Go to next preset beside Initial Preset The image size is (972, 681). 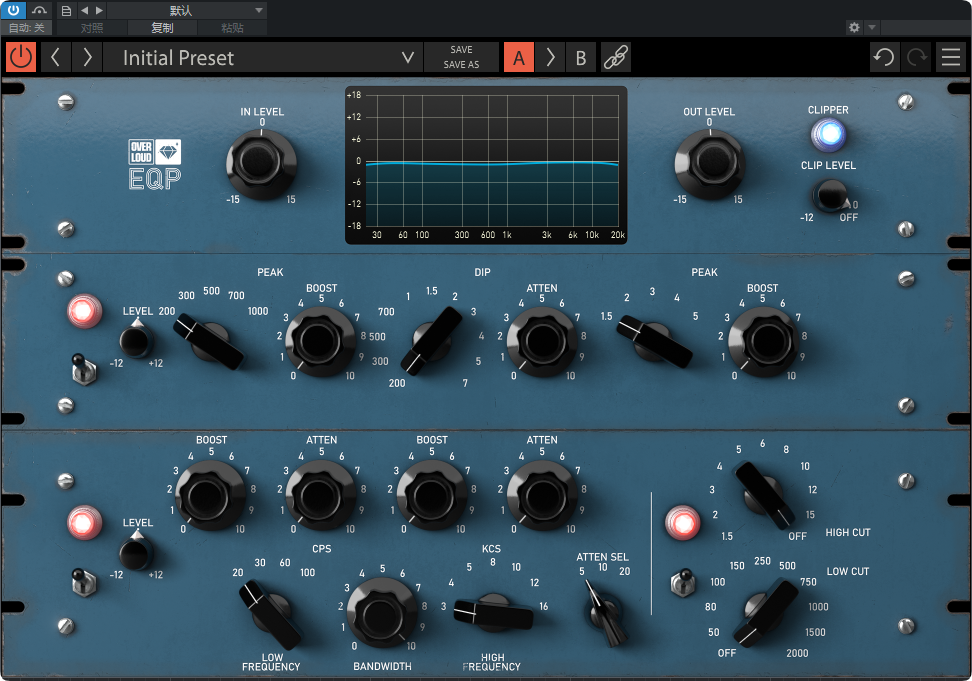point(87,58)
